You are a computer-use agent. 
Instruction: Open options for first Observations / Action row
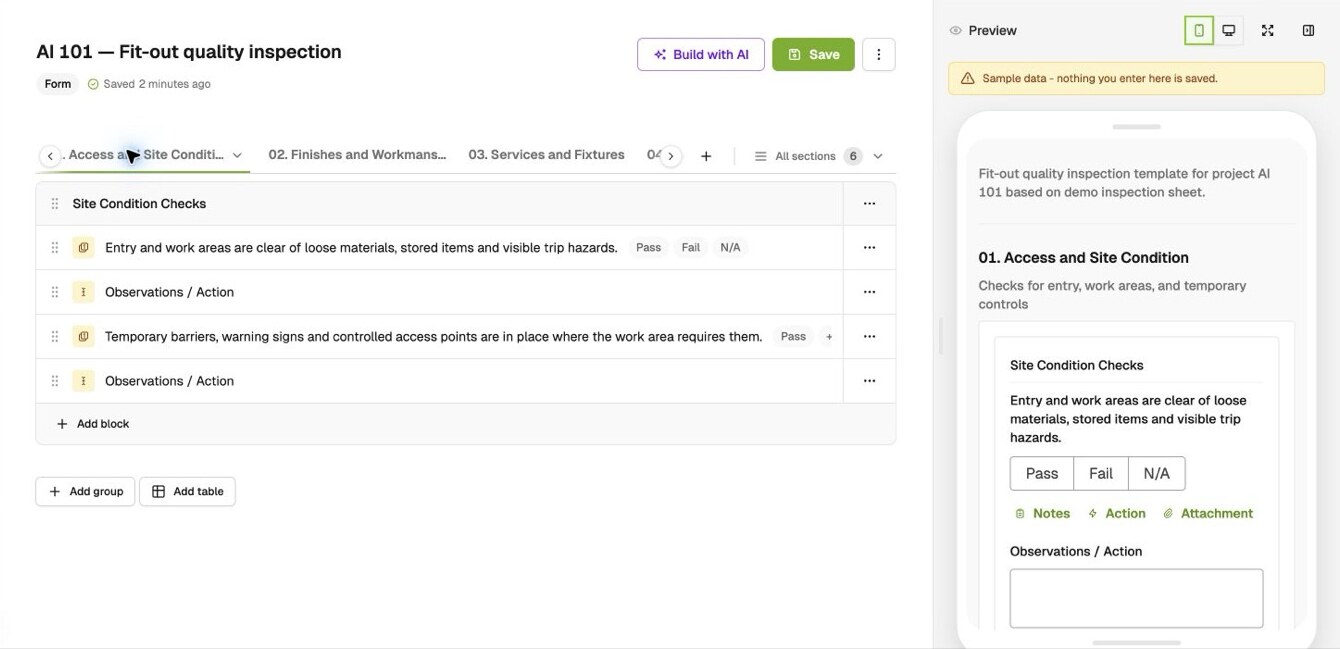(869, 292)
